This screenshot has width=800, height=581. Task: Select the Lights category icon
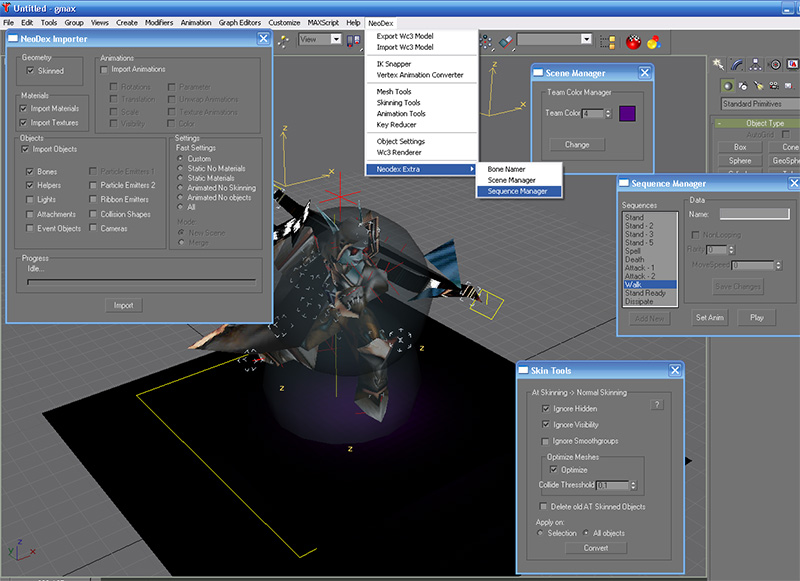click(759, 86)
